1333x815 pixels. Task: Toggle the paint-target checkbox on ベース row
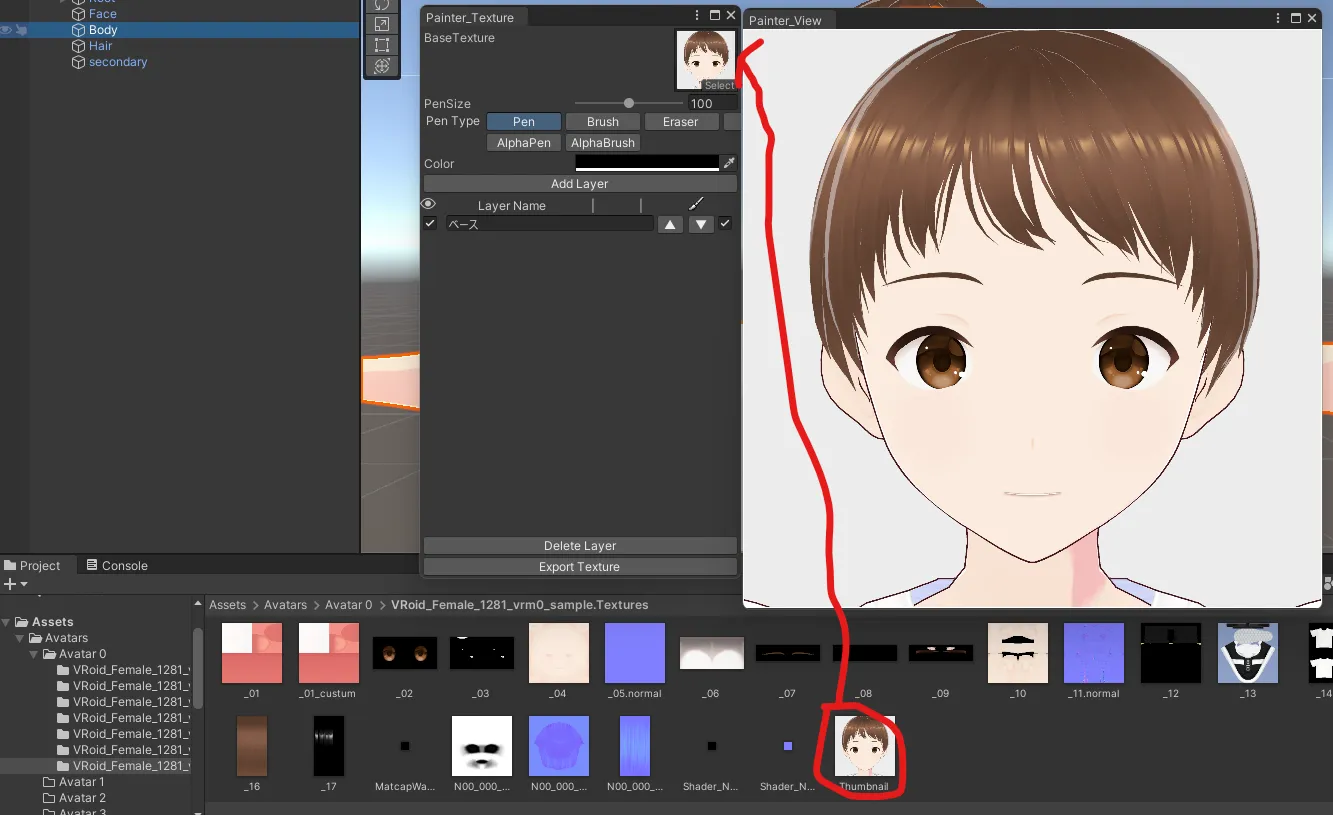click(726, 223)
